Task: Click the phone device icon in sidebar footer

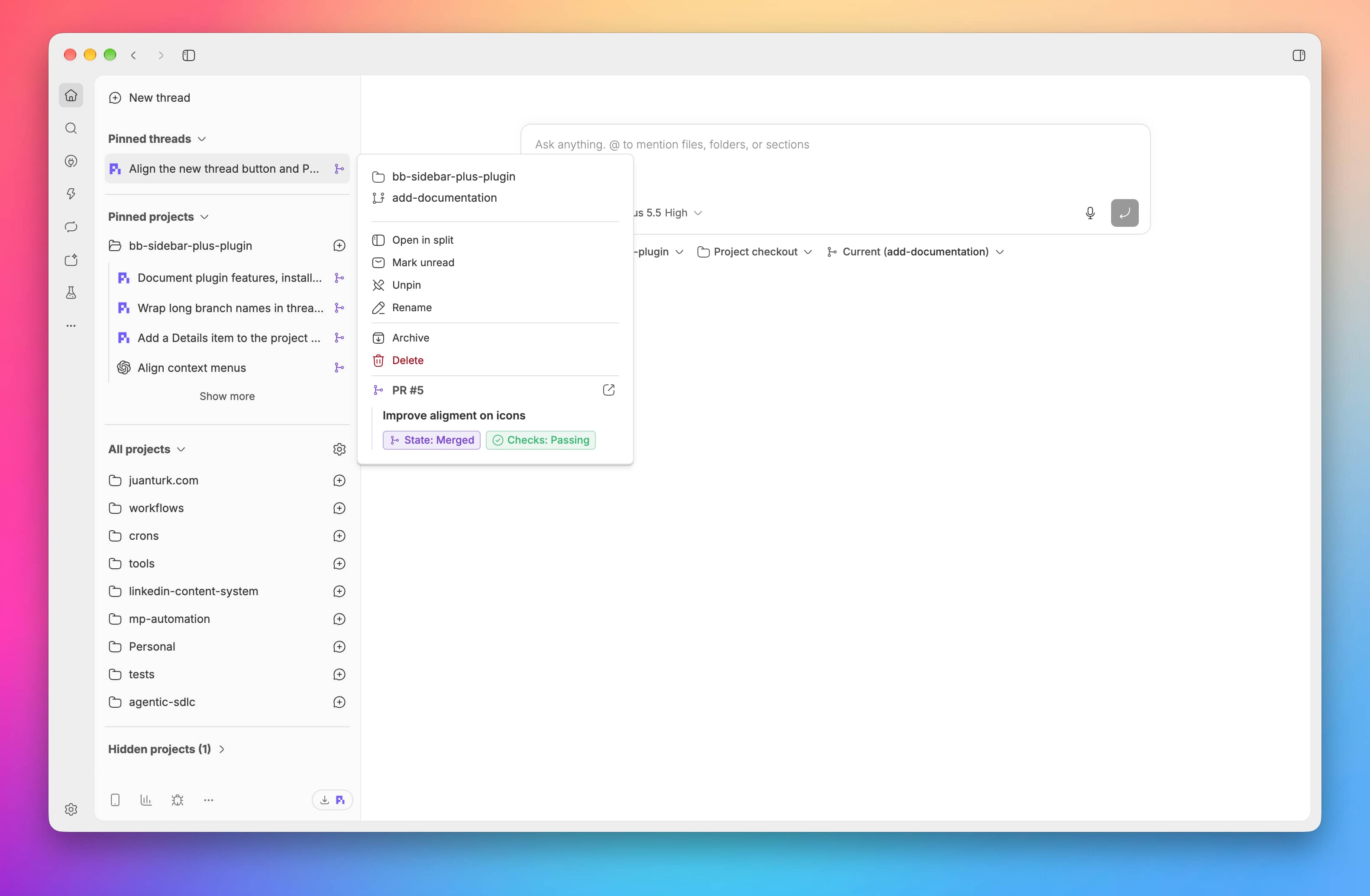Action: [115, 800]
